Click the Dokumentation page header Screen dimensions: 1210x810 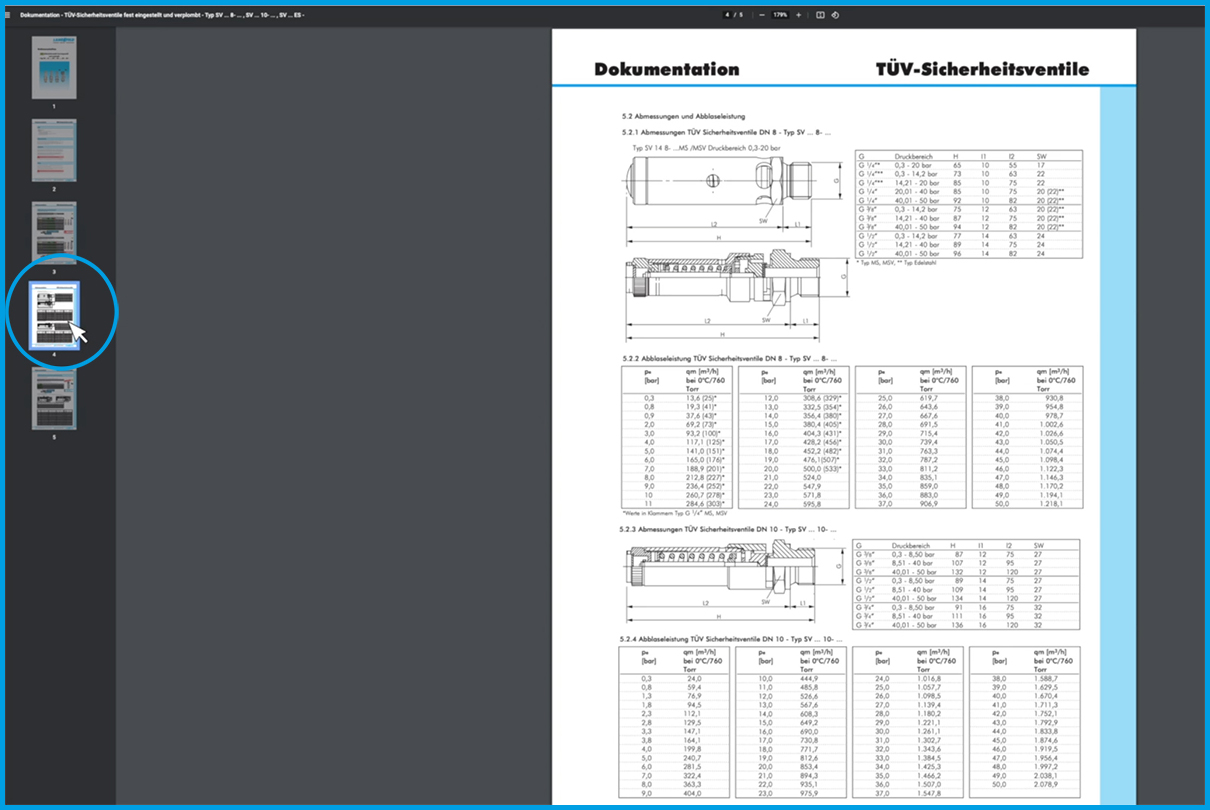666,70
